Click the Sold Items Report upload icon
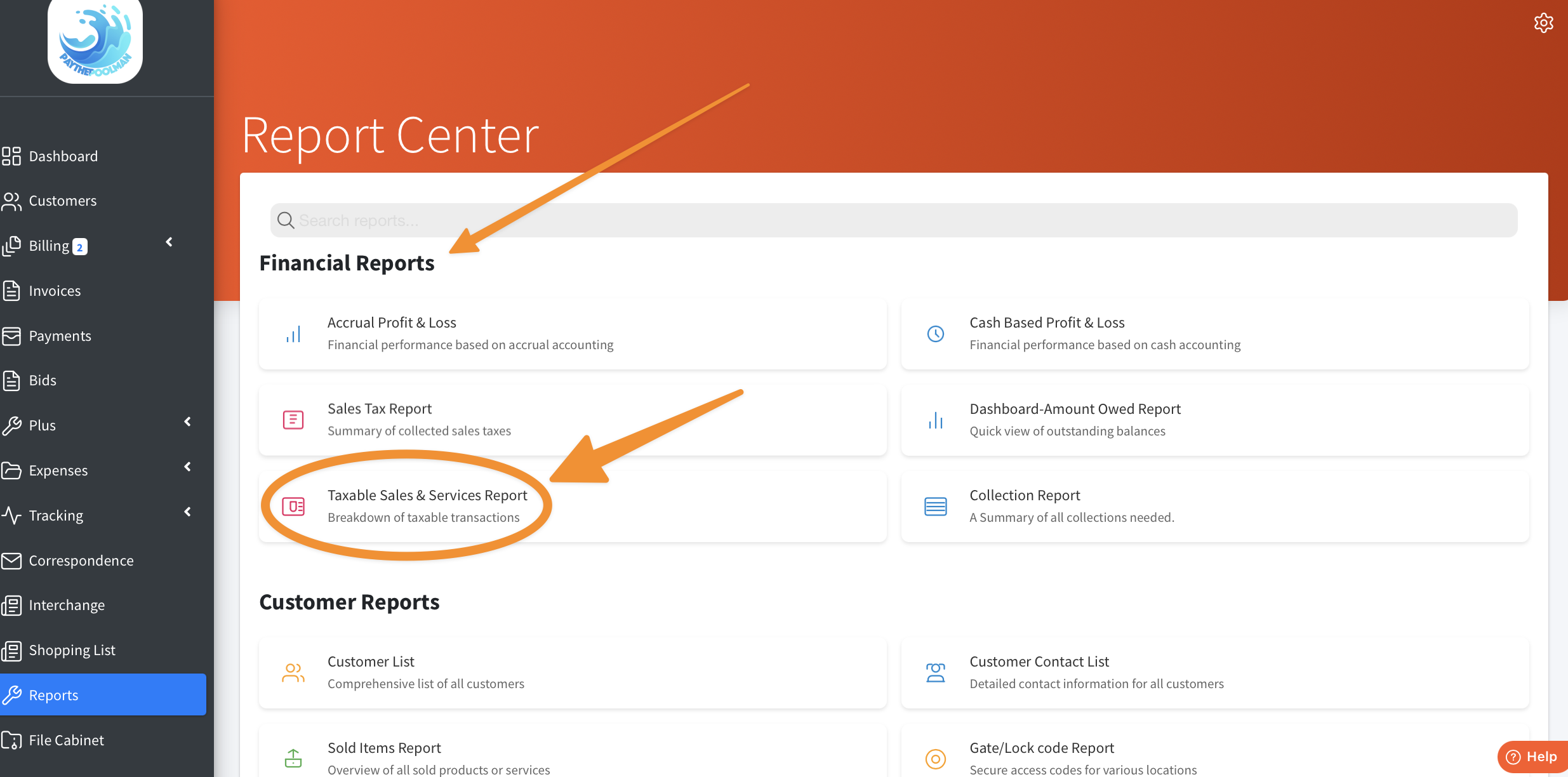This screenshot has height=777, width=1568. (293, 758)
